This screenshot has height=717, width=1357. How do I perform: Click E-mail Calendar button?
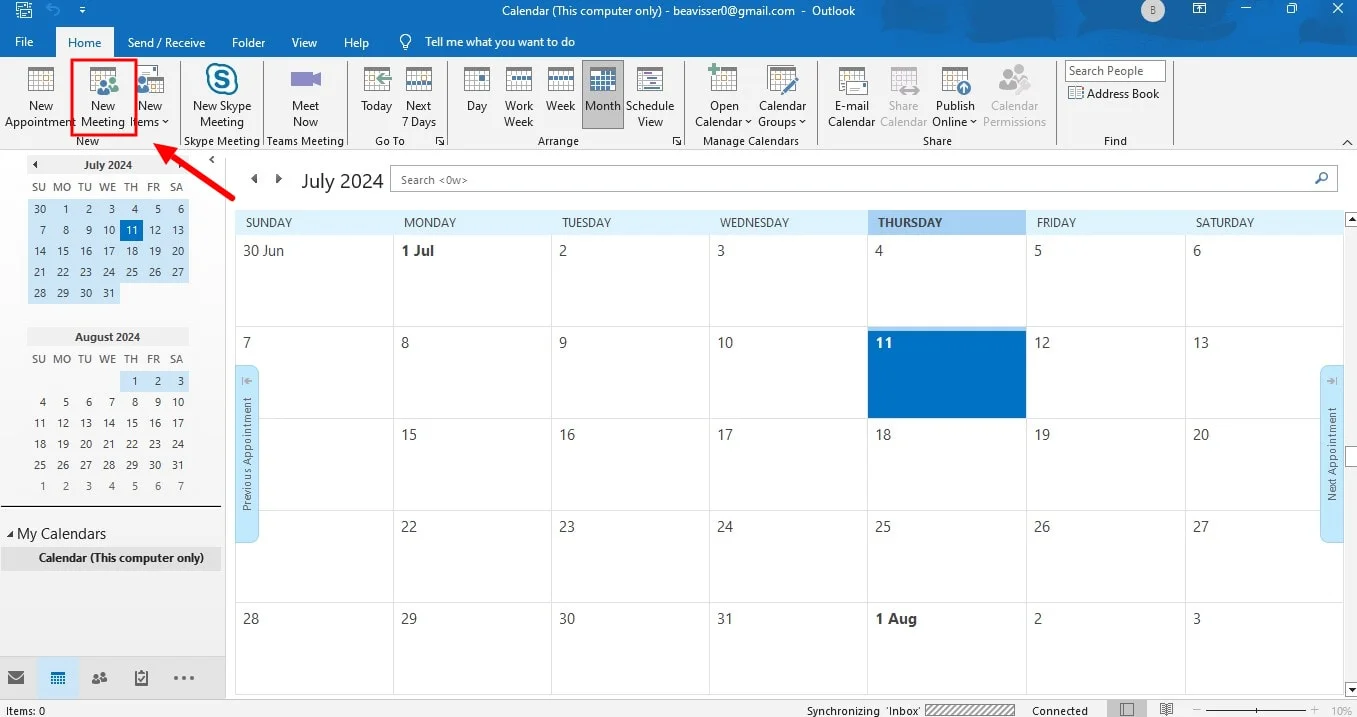coord(852,97)
